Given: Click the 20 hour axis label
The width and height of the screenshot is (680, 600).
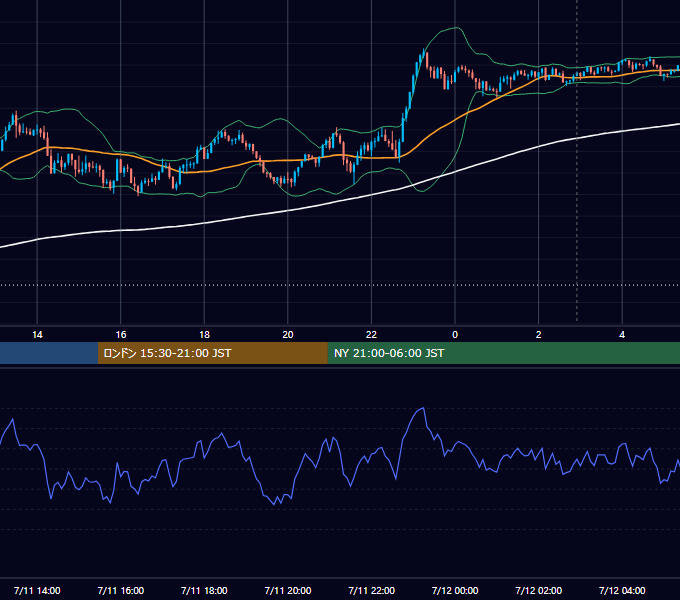Looking at the screenshot, I should (288, 335).
